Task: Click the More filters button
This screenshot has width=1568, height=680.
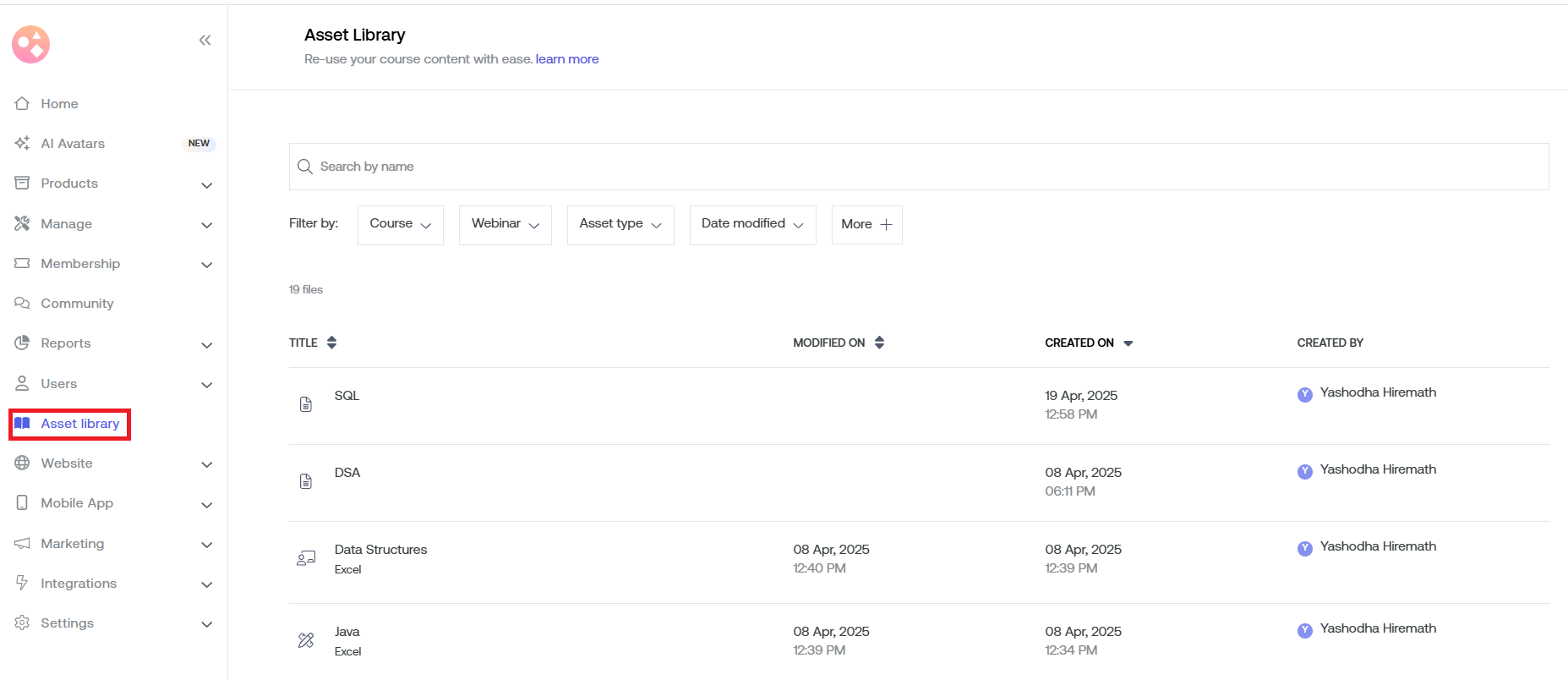Action: click(x=866, y=224)
